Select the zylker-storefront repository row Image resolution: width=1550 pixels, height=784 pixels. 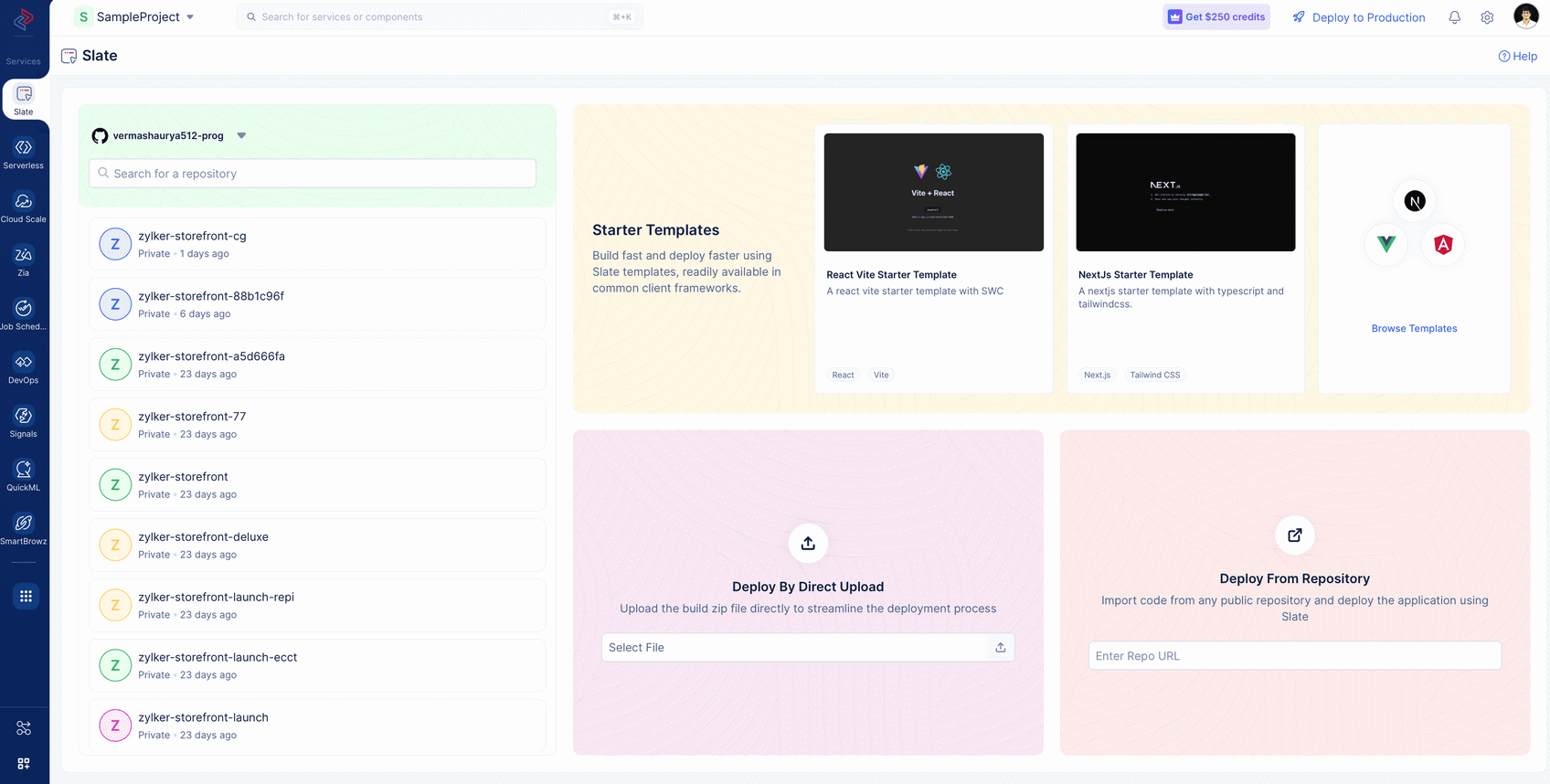coord(317,485)
